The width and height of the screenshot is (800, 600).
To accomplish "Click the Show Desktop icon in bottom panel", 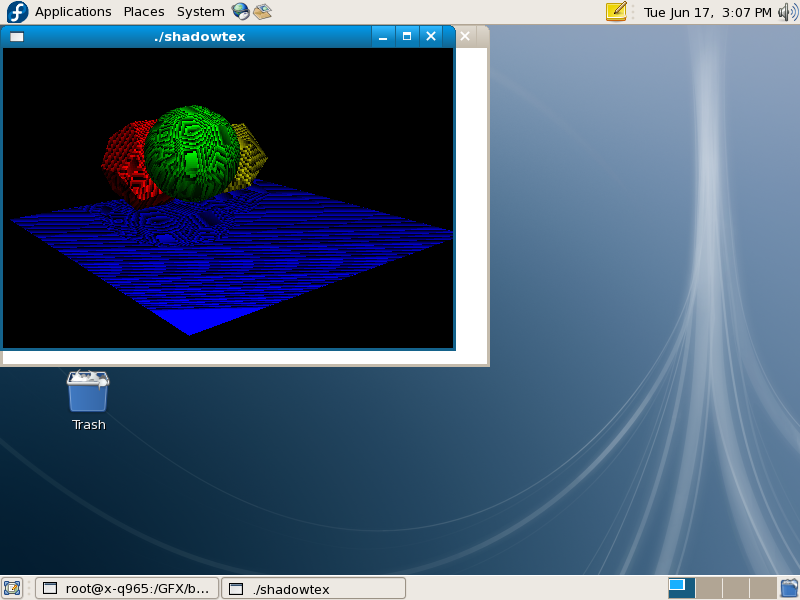I will point(12,588).
